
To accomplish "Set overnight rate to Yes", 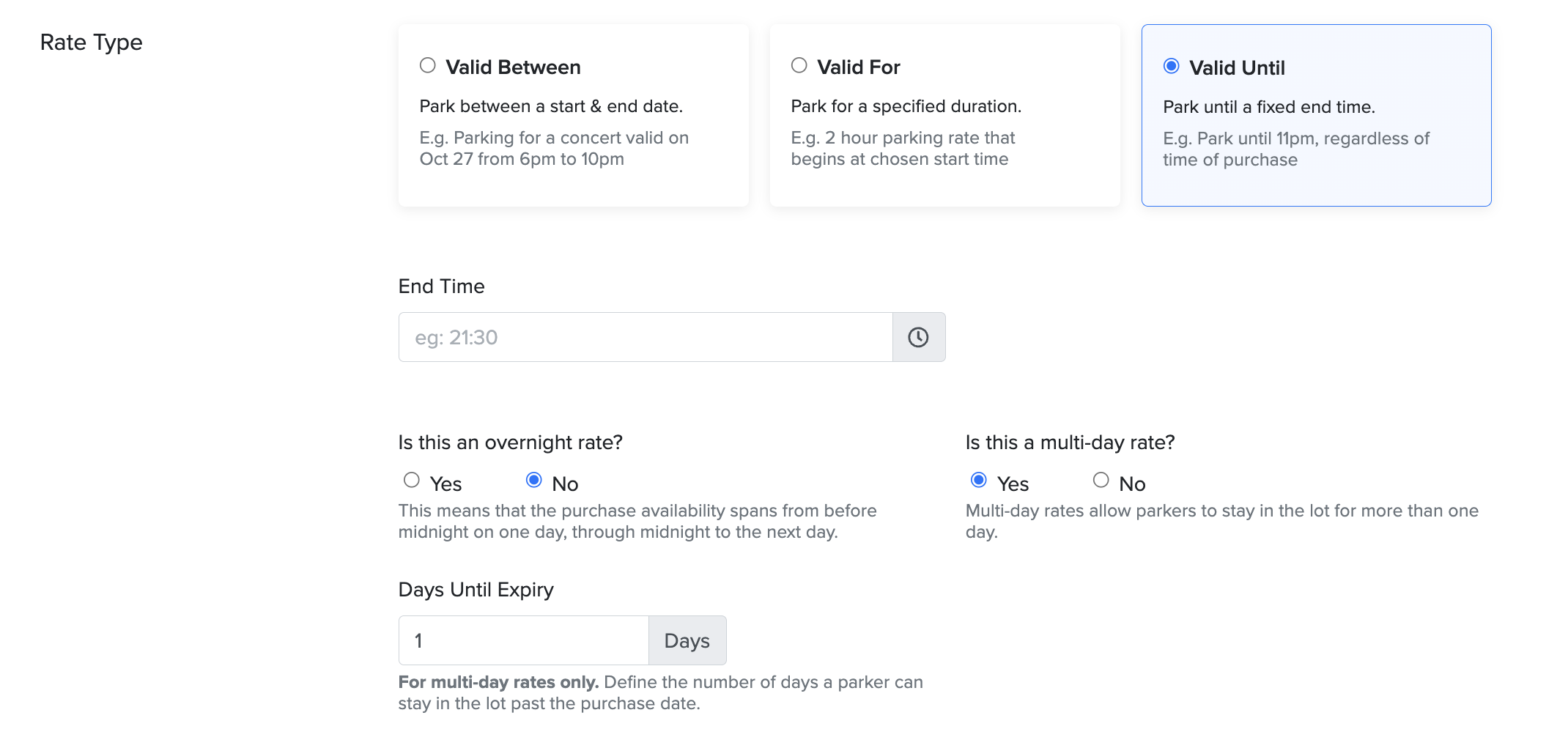I will (x=412, y=481).
